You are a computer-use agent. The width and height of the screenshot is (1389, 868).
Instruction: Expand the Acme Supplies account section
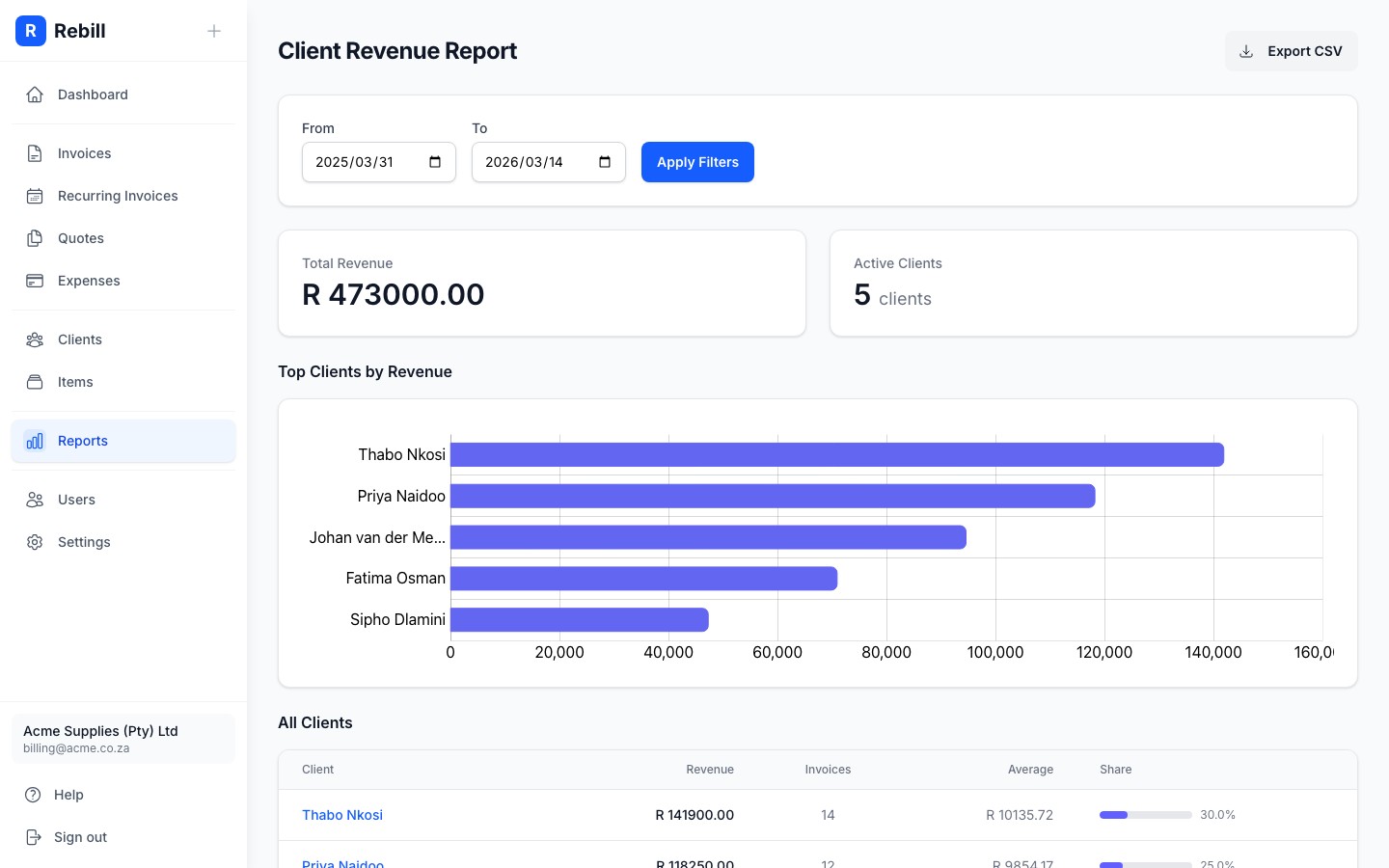coord(123,739)
